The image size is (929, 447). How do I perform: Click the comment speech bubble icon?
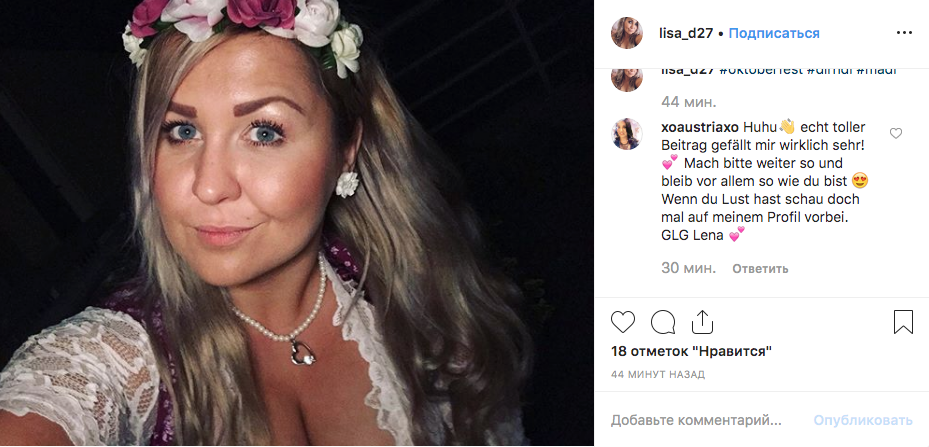[662, 322]
